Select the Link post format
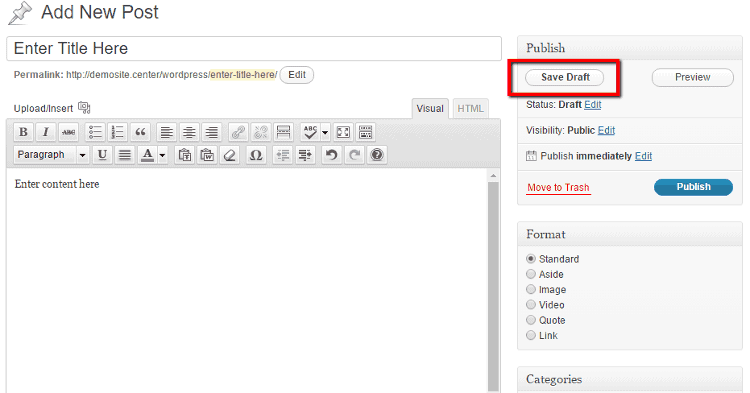 pyautogui.click(x=530, y=335)
